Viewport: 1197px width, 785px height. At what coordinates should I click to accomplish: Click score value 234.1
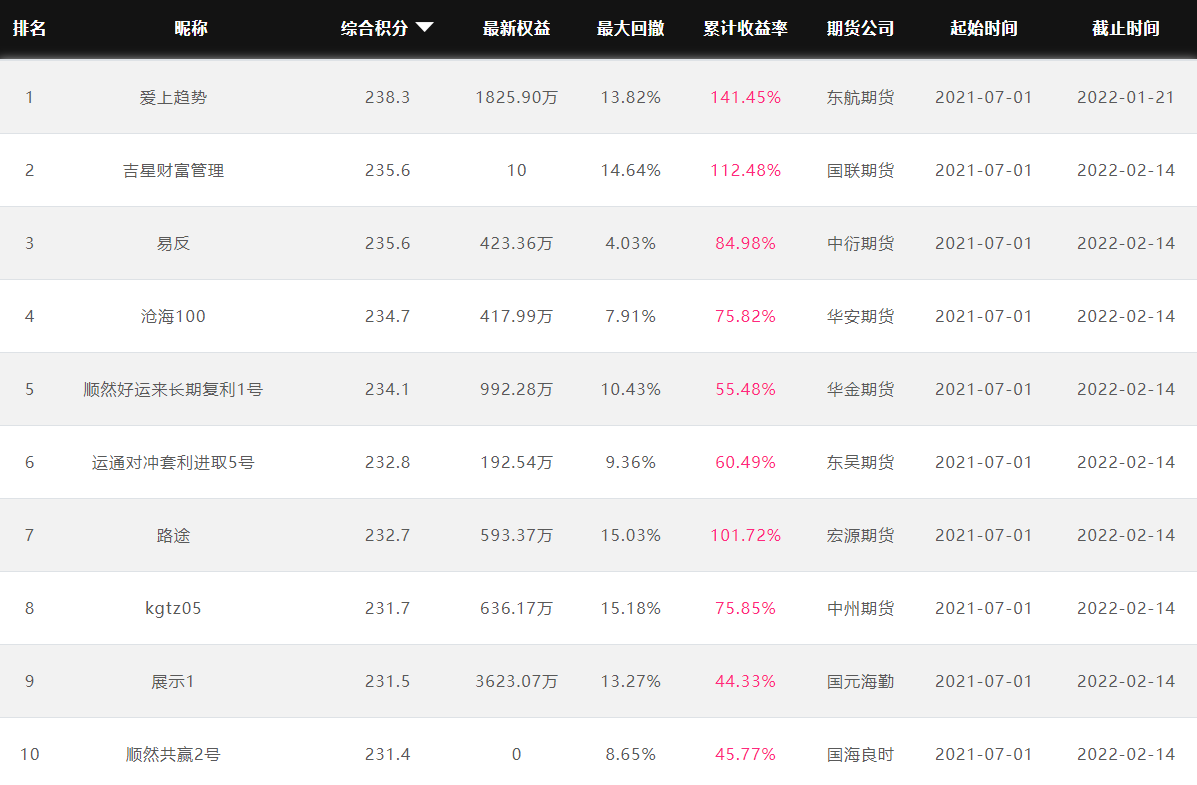tap(387, 389)
